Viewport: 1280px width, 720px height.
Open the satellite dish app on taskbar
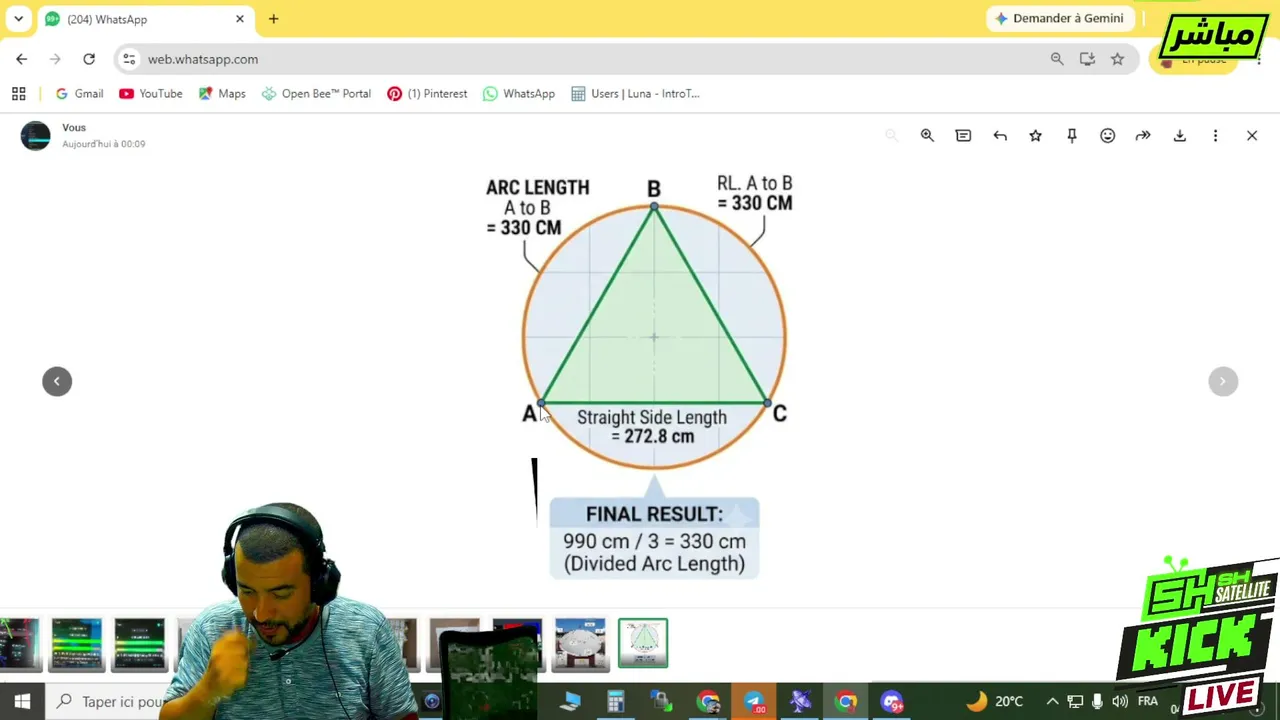800,702
